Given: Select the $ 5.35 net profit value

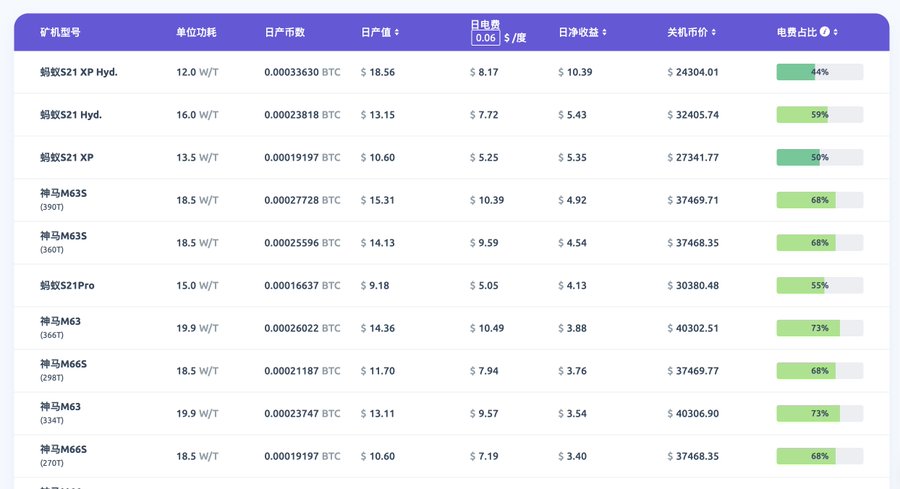Looking at the screenshot, I should click(572, 157).
